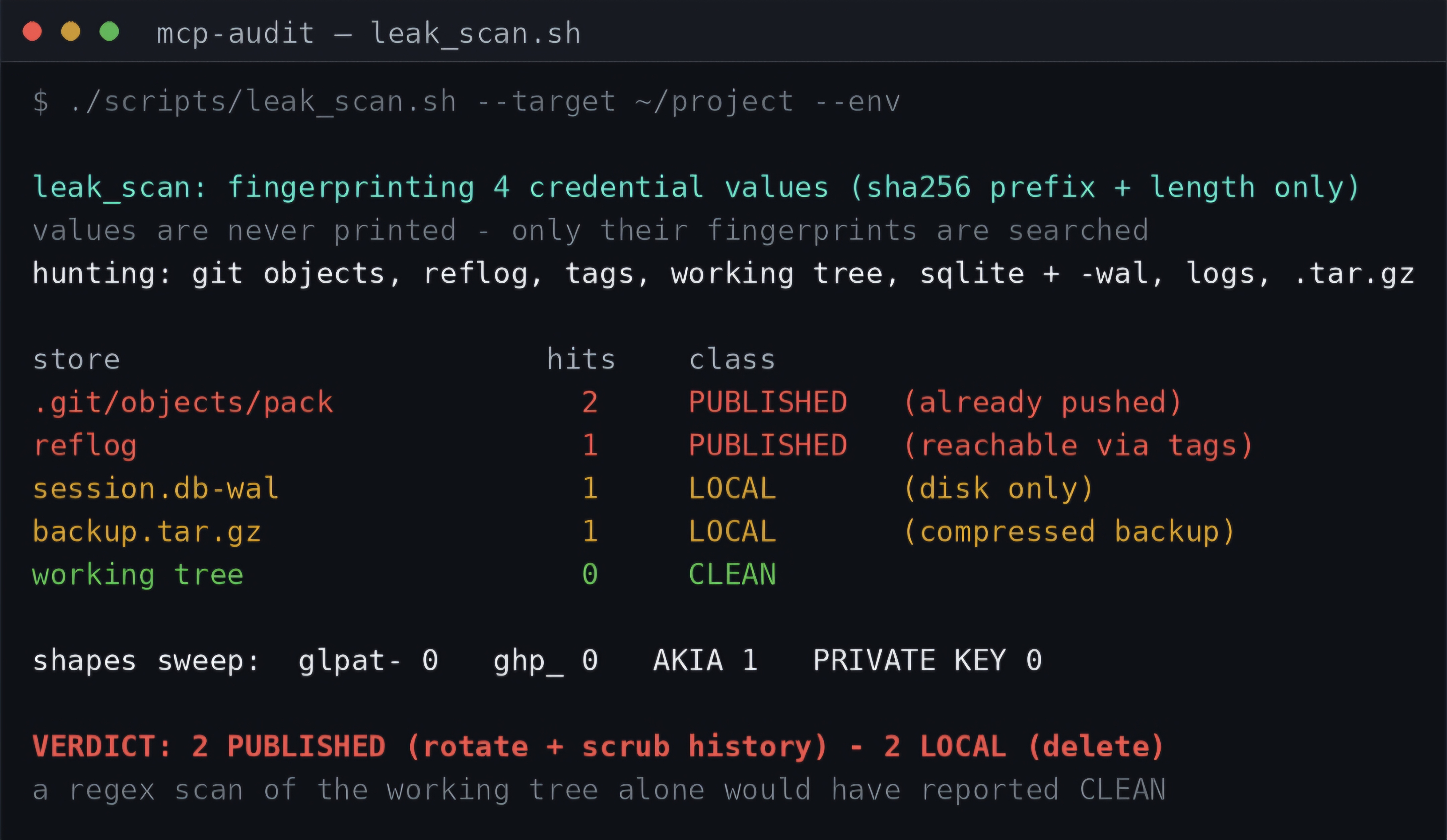This screenshot has height=840, width=1447.
Task: Click the 'PRIVATE KEY 0' sweep result
Action: tap(927, 661)
